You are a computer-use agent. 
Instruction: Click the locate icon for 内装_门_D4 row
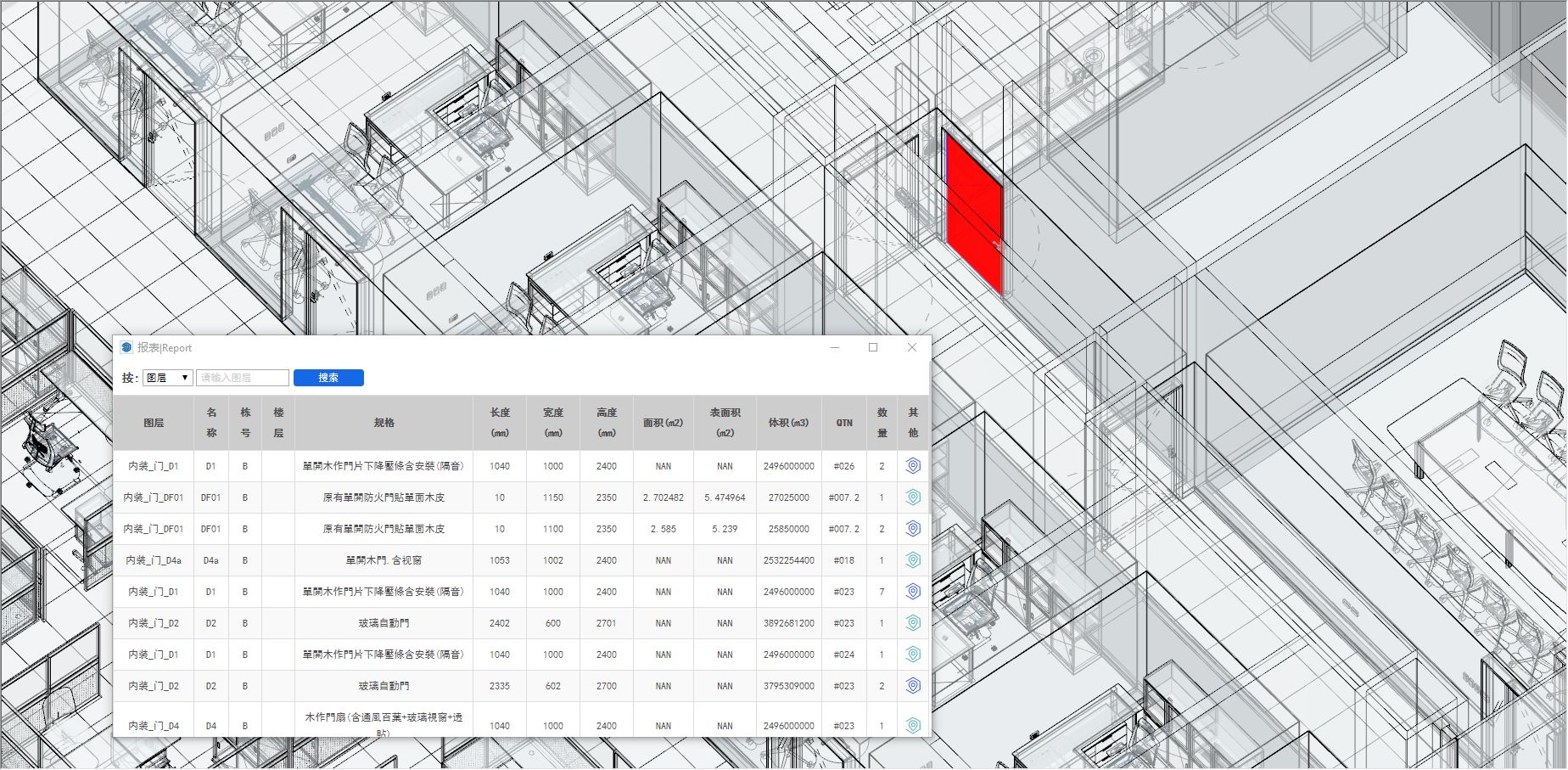point(913,725)
